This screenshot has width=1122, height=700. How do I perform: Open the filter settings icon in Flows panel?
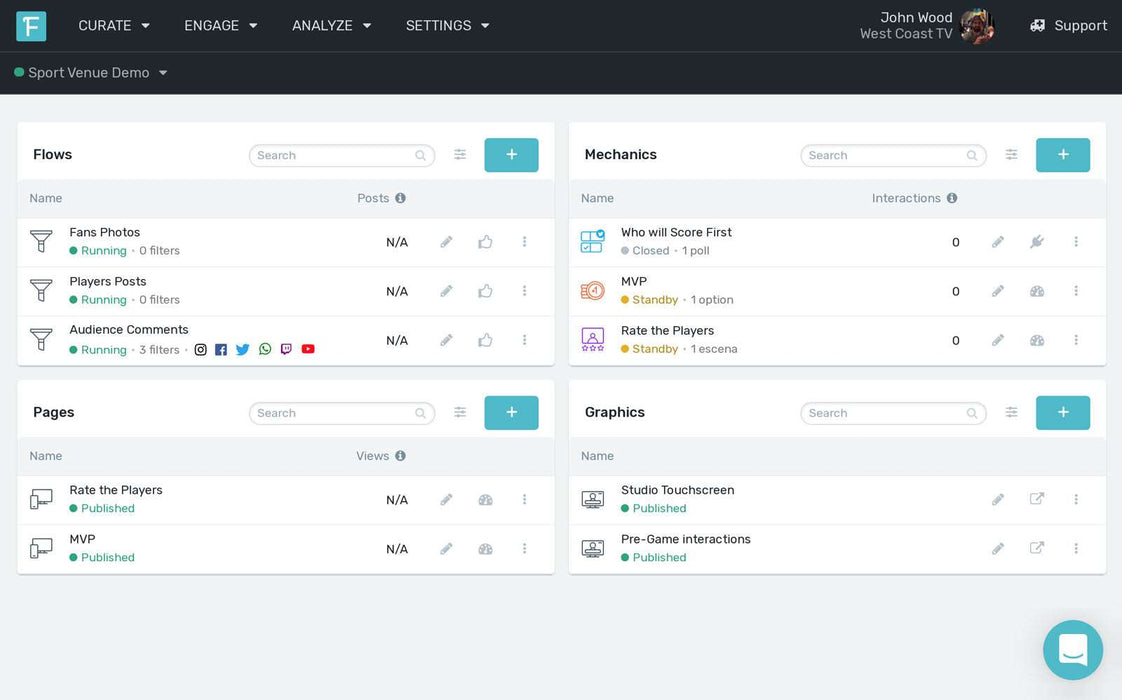(x=460, y=155)
